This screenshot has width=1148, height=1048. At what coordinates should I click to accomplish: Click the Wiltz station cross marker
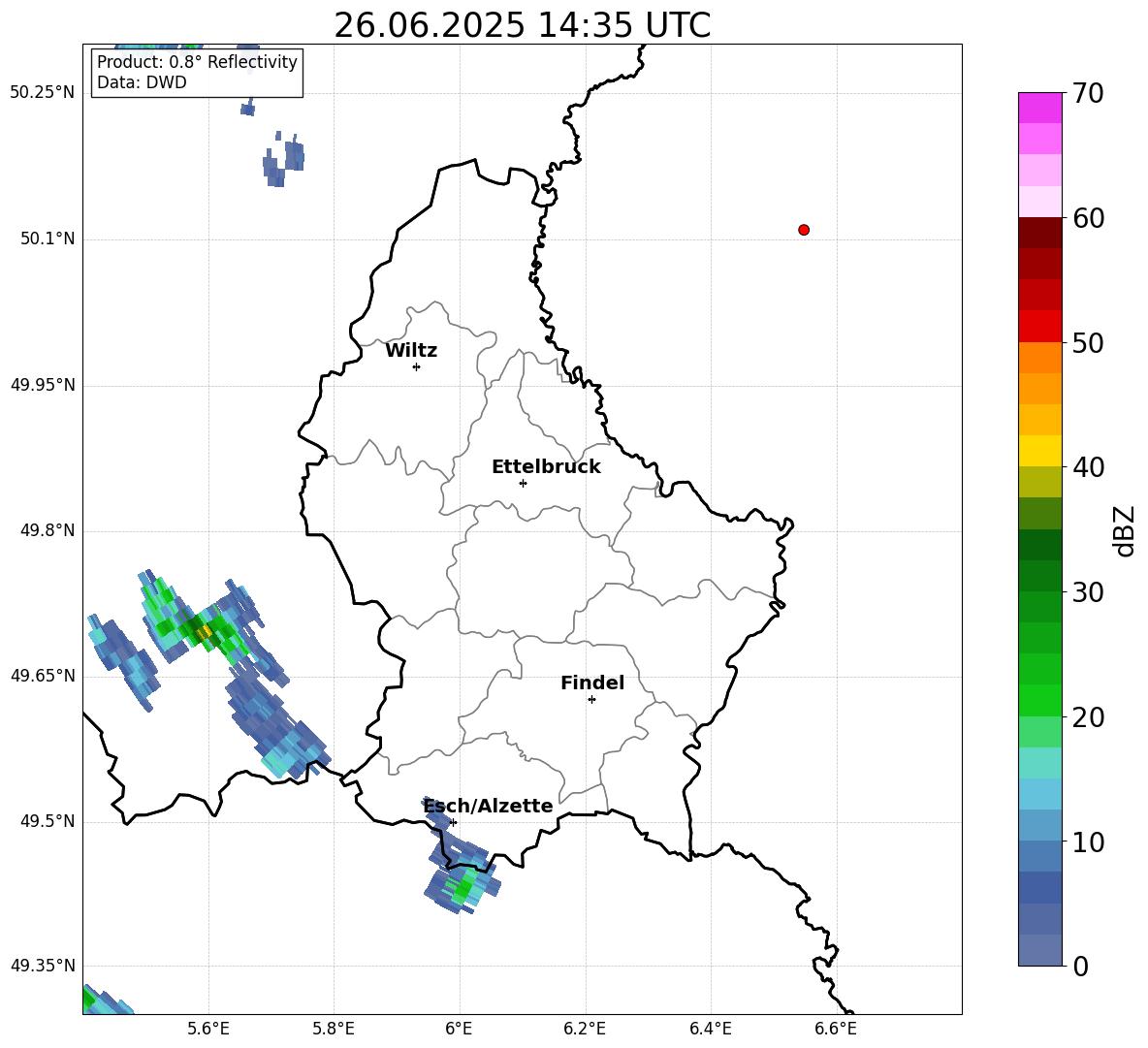point(416,366)
